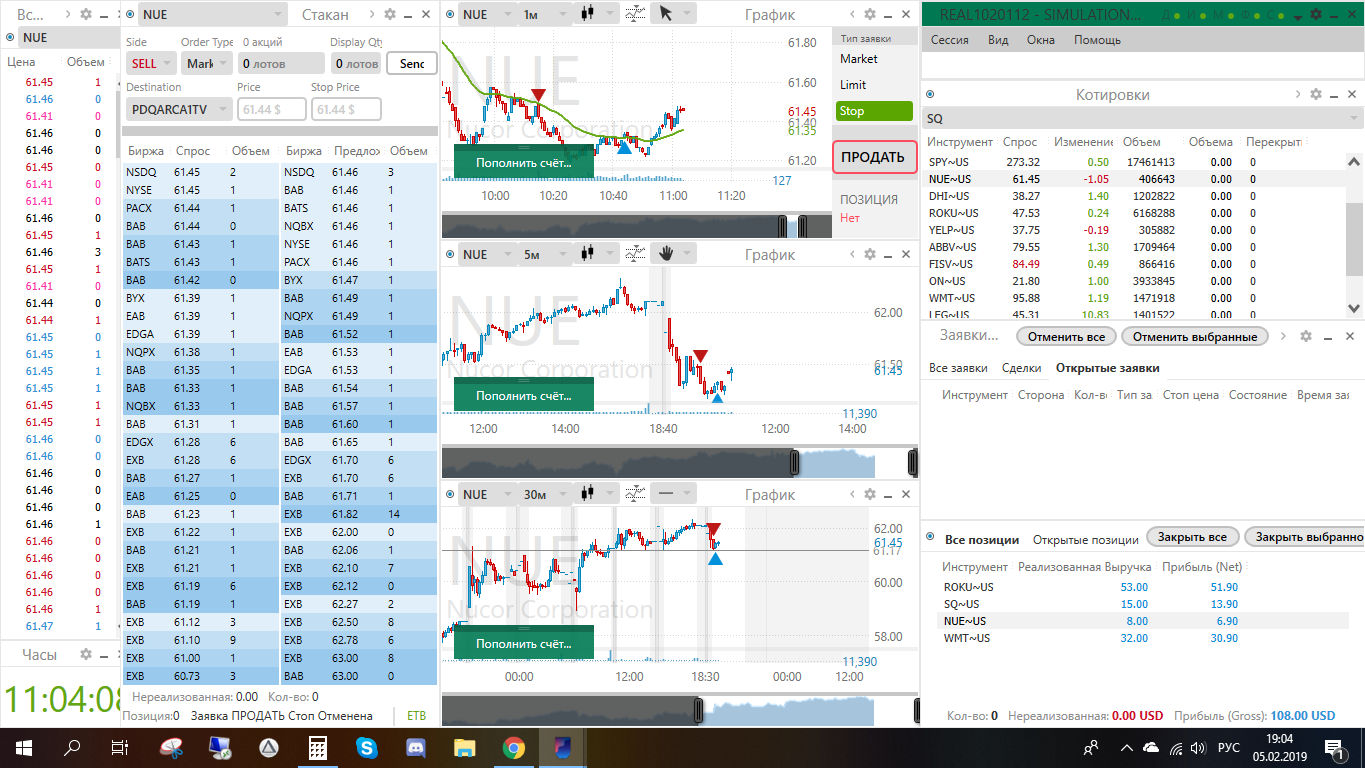Open settings gear in Часы panel header

coord(86,654)
